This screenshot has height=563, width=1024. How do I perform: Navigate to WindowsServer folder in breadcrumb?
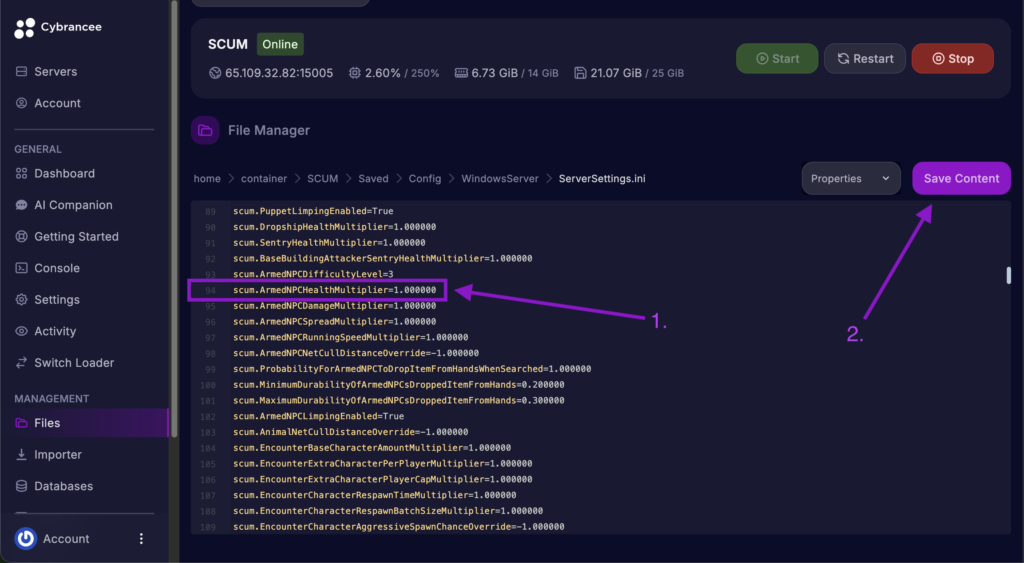tap(500, 178)
